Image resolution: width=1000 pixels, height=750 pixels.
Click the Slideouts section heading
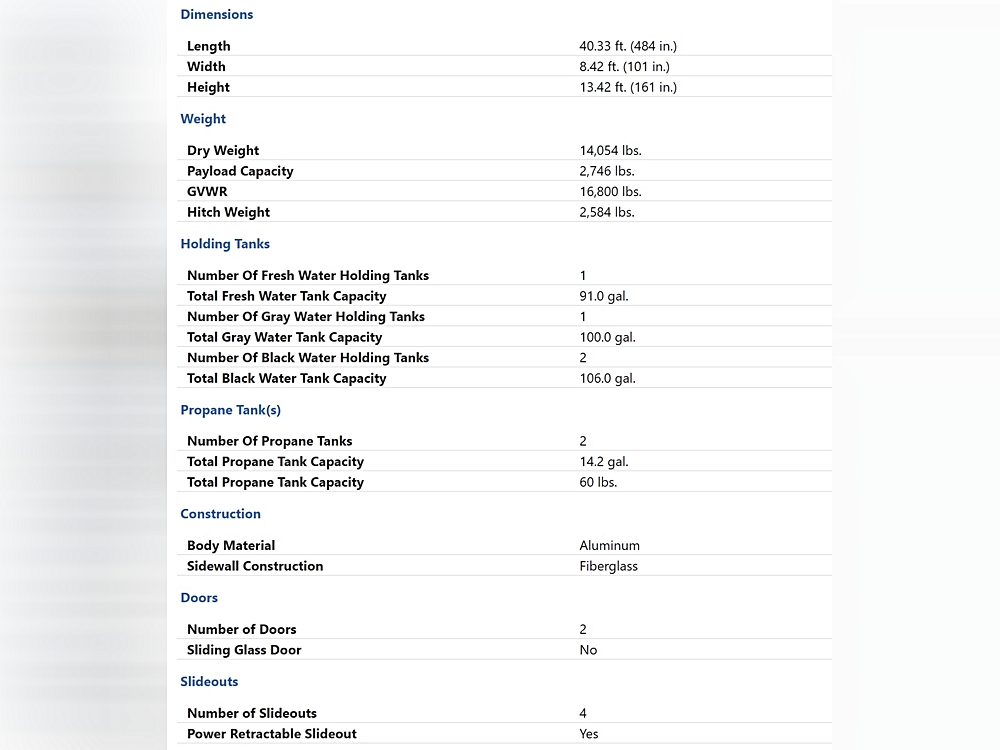pyautogui.click(x=209, y=682)
